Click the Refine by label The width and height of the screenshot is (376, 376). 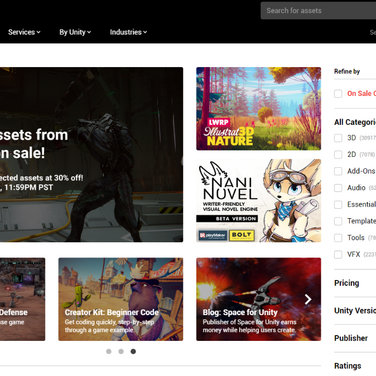[347, 71]
